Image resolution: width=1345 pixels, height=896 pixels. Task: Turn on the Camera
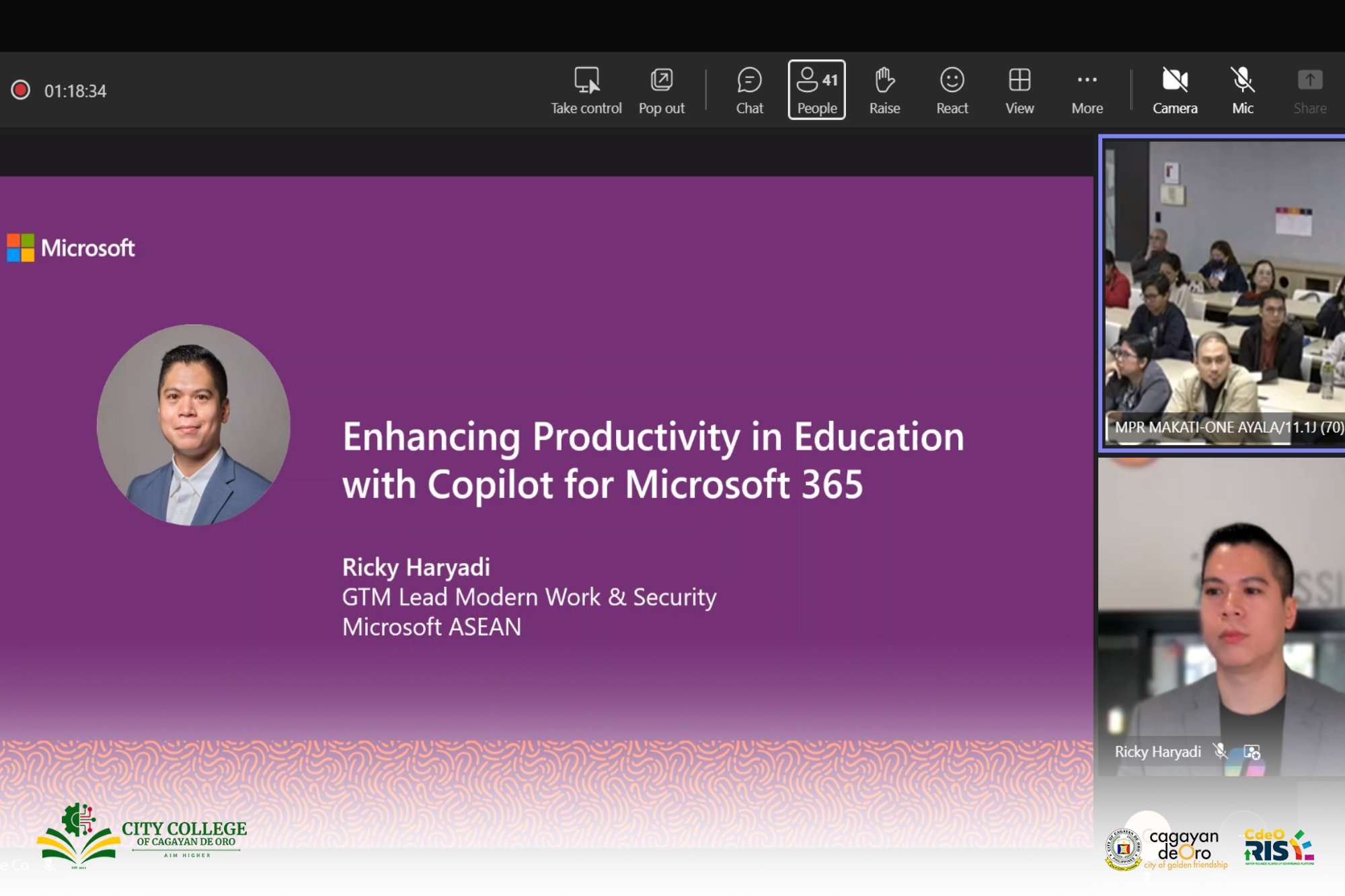click(x=1175, y=90)
